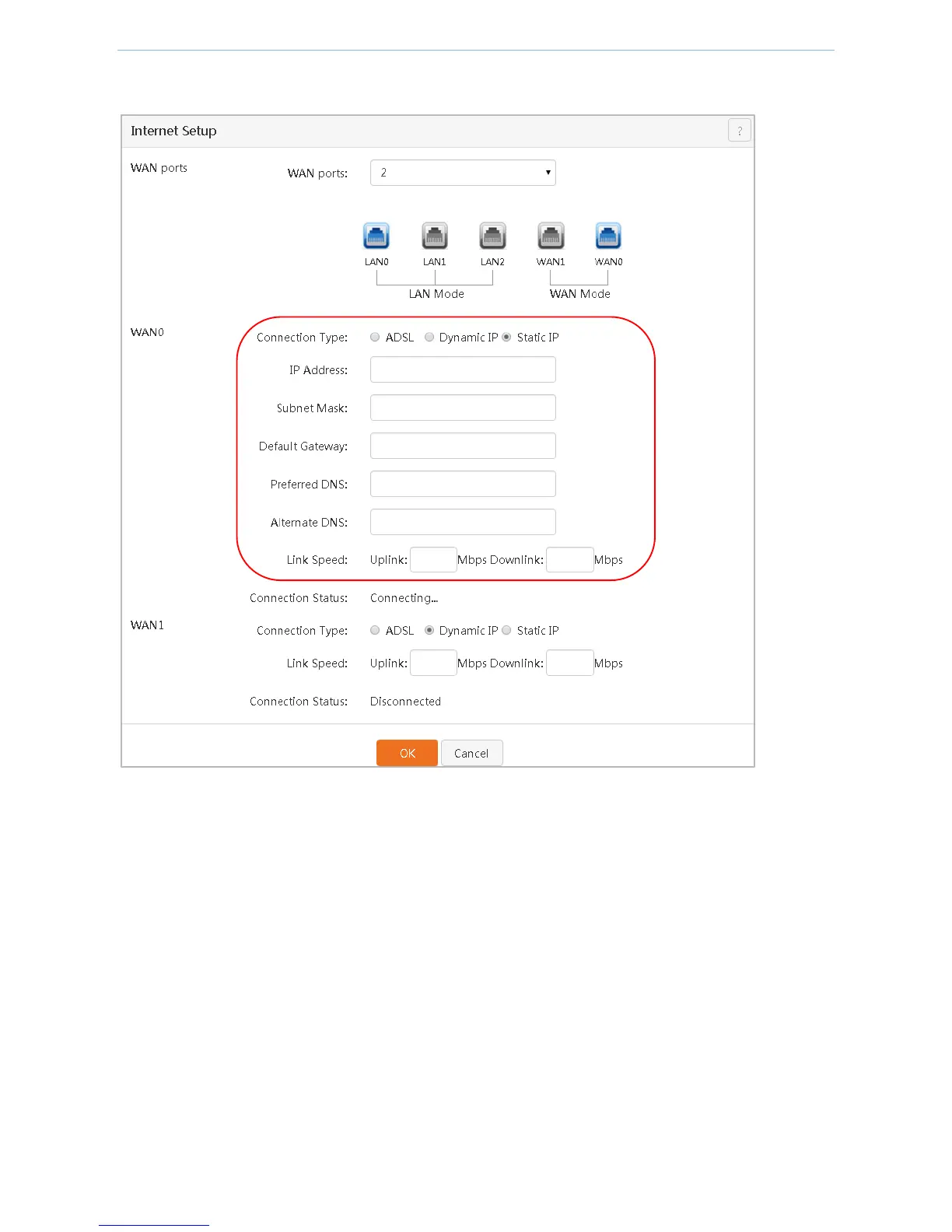Click the WAN1 port icon
The width and height of the screenshot is (952, 1232).
point(551,236)
